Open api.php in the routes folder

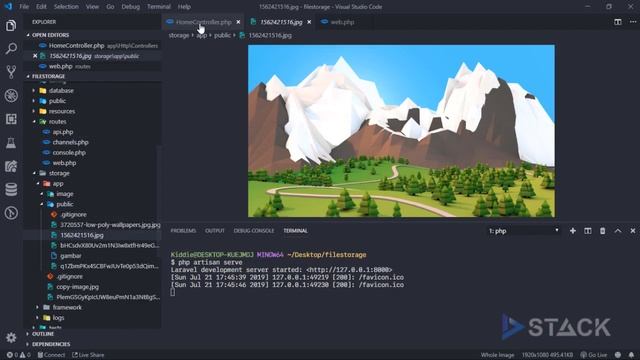(63, 132)
